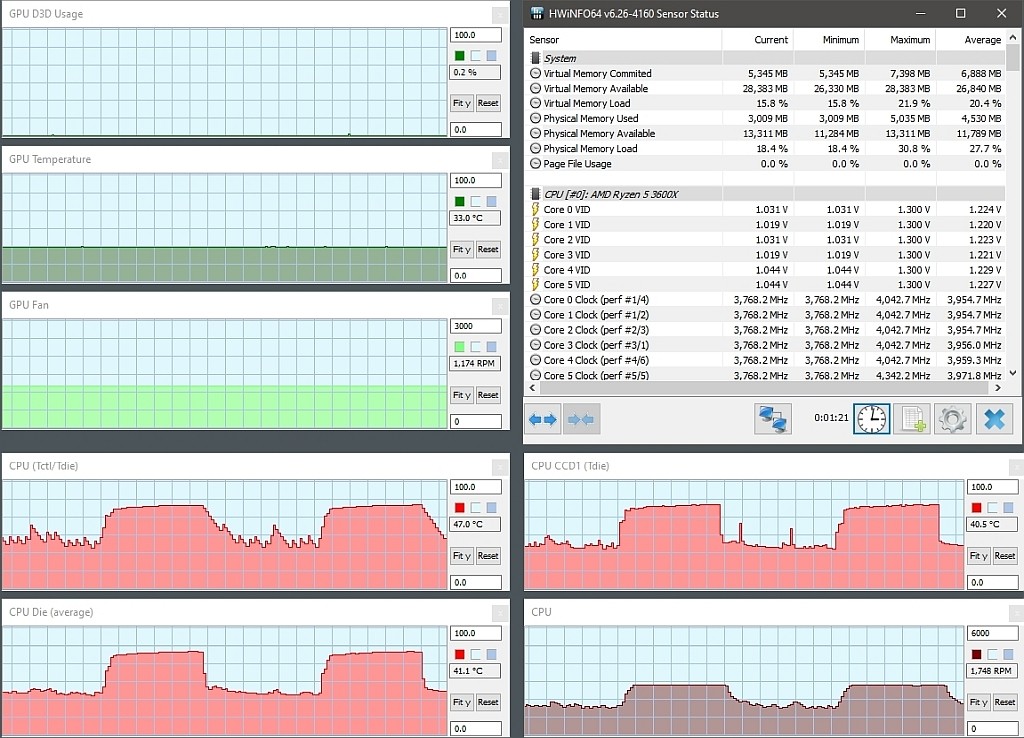Click Fit y in GPU Fan graph
The width and height of the screenshot is (1024, 738).
pyautogui.click(x=462, y=395)
